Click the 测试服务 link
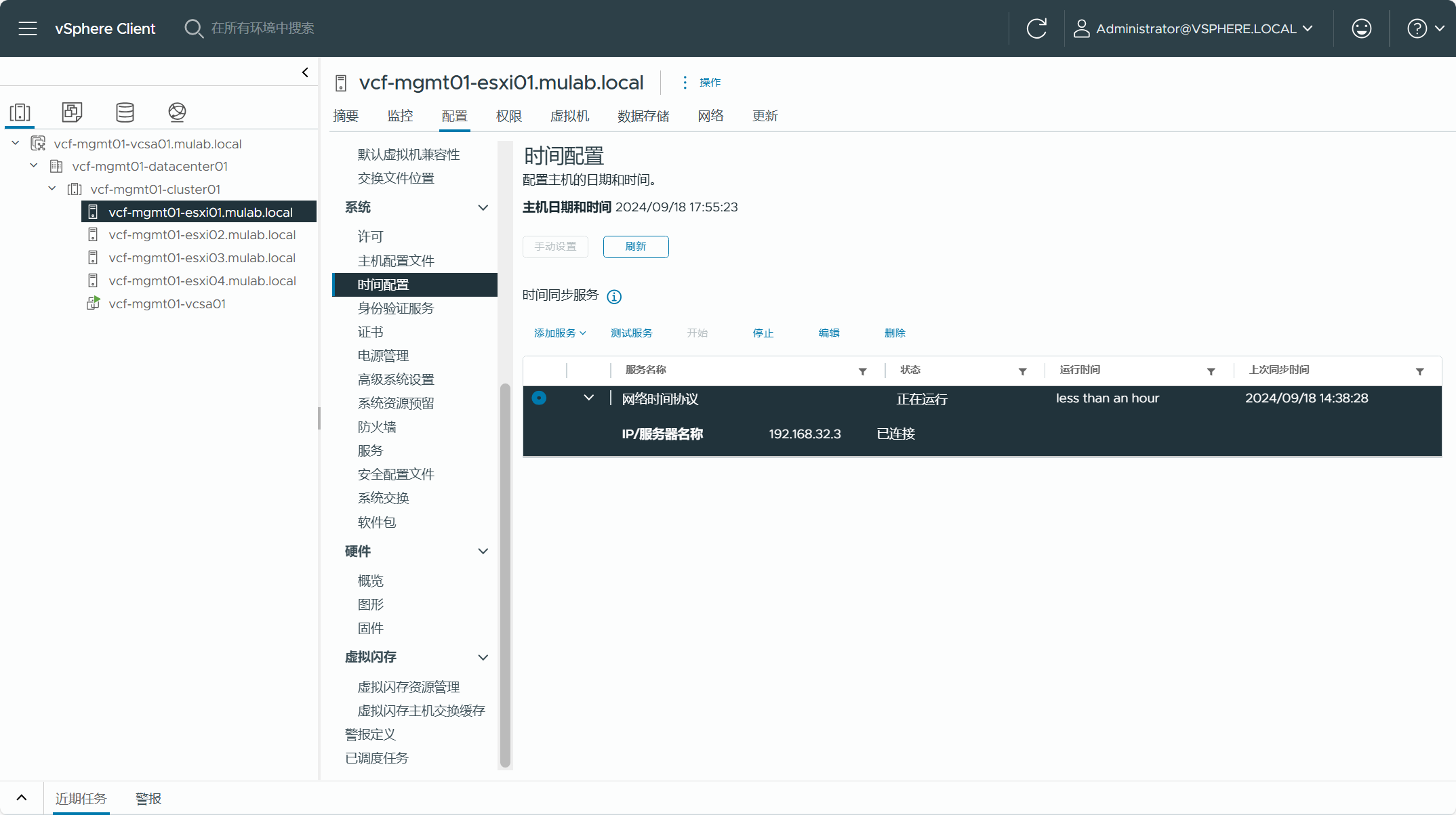 click(631, 333)
